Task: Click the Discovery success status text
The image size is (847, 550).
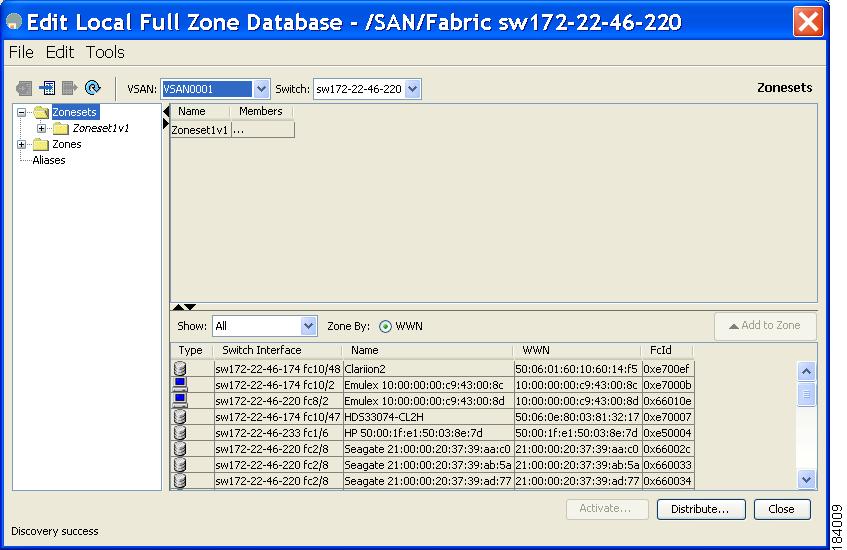Action: 55,531
